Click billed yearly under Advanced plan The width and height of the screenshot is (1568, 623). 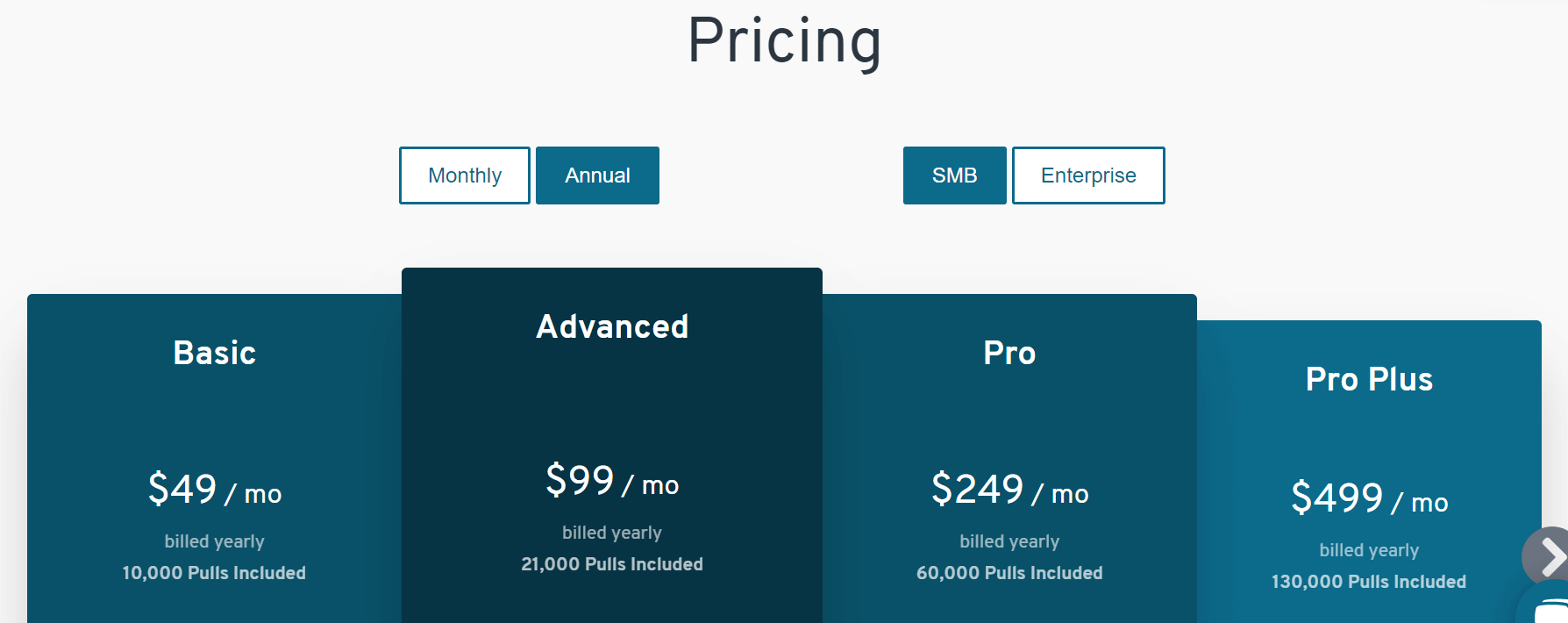pyautogui.click(x=612, y=533)
